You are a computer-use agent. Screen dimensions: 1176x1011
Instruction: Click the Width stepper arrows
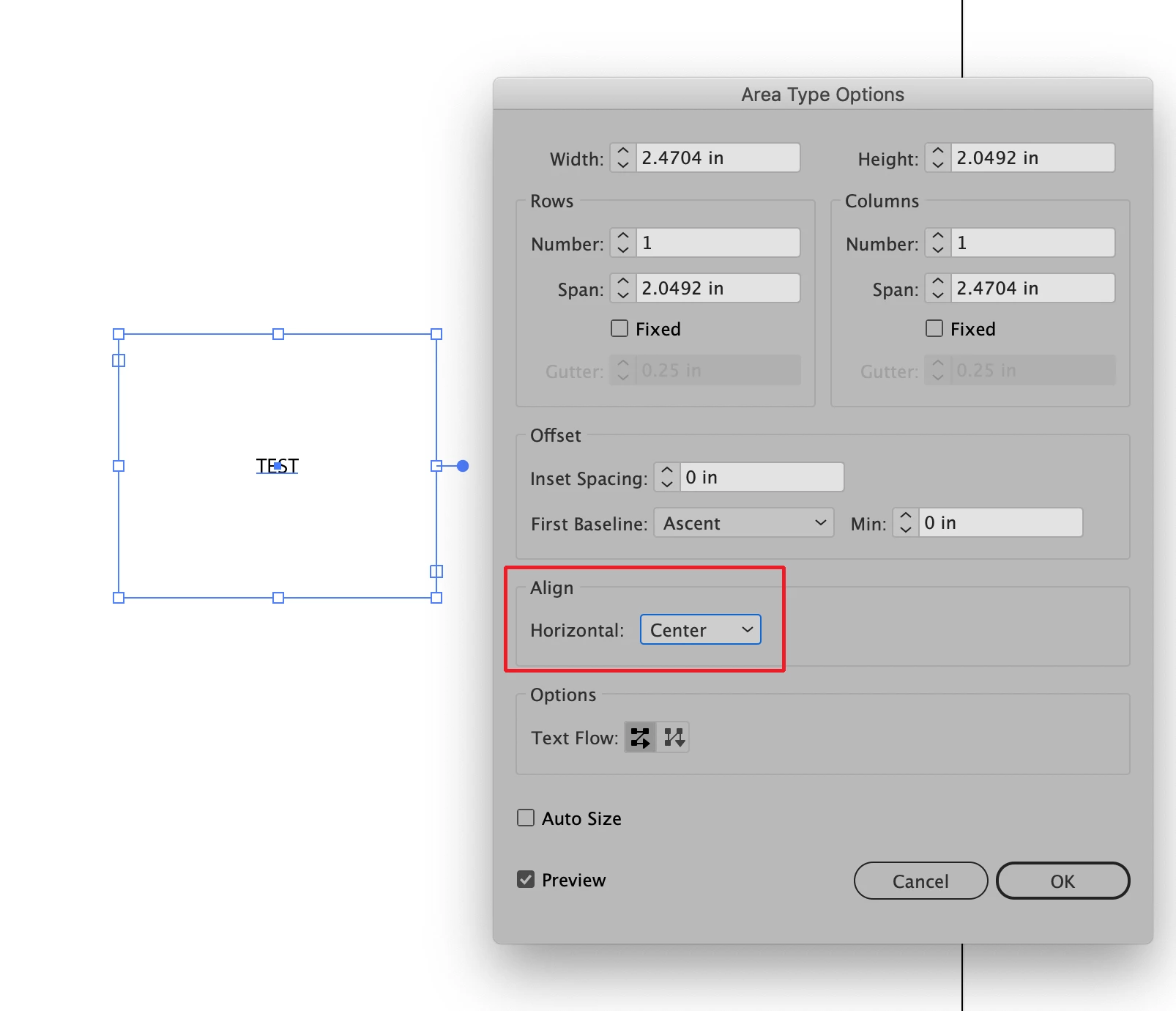(x=623, y=158)
